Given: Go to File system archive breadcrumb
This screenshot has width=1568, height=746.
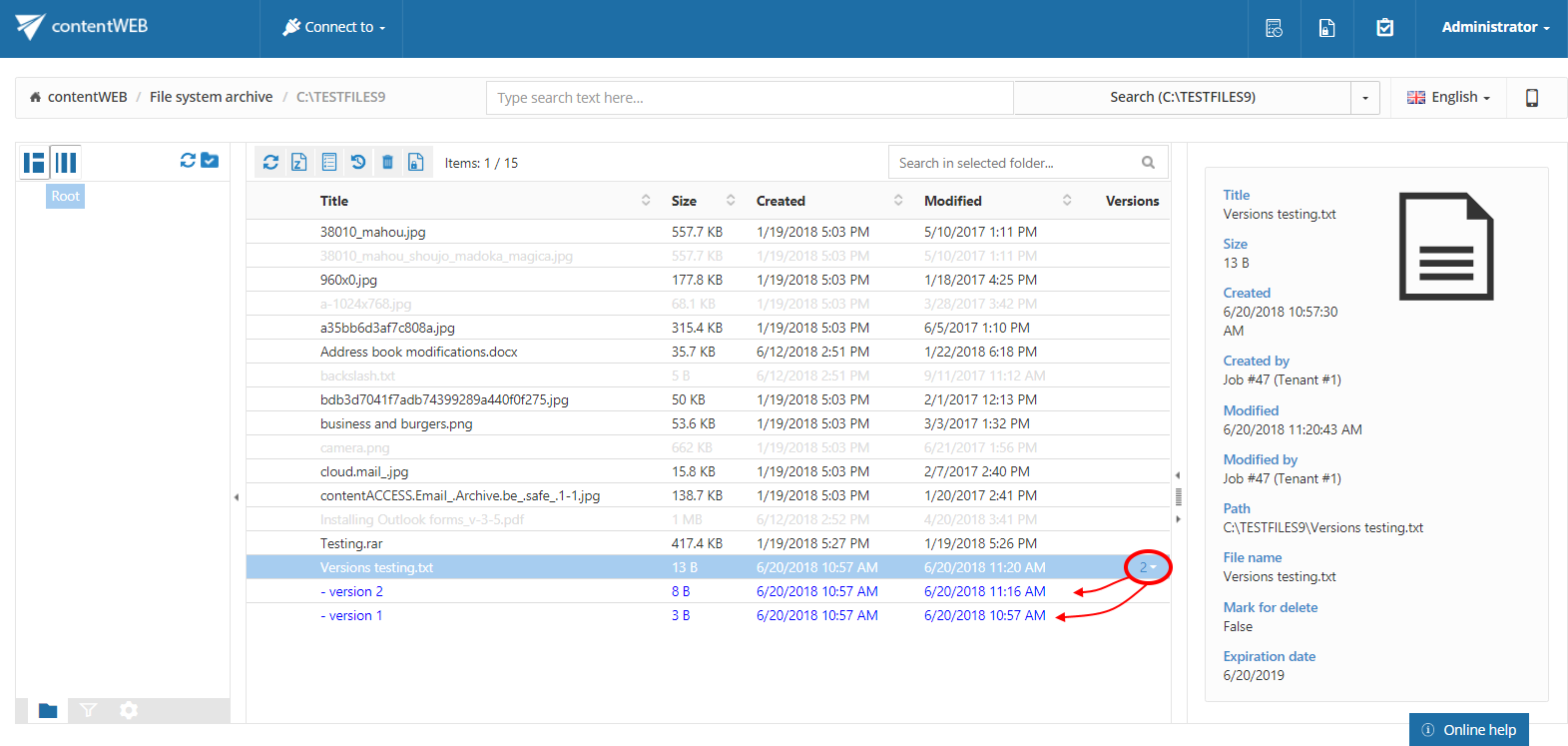Looking at the screenshot, I should pos(211,97).
